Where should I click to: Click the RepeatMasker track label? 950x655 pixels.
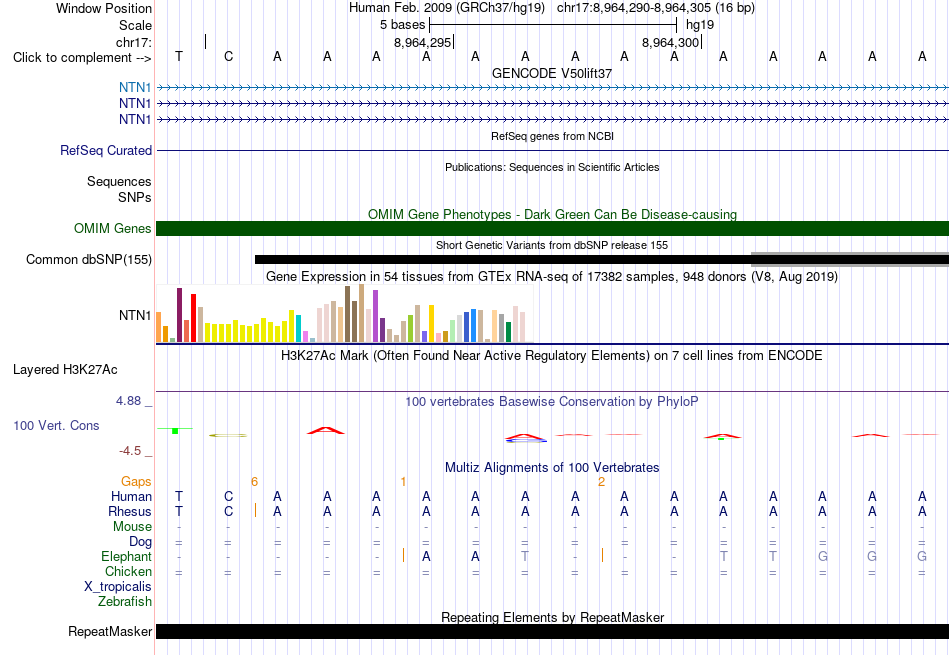110,631
